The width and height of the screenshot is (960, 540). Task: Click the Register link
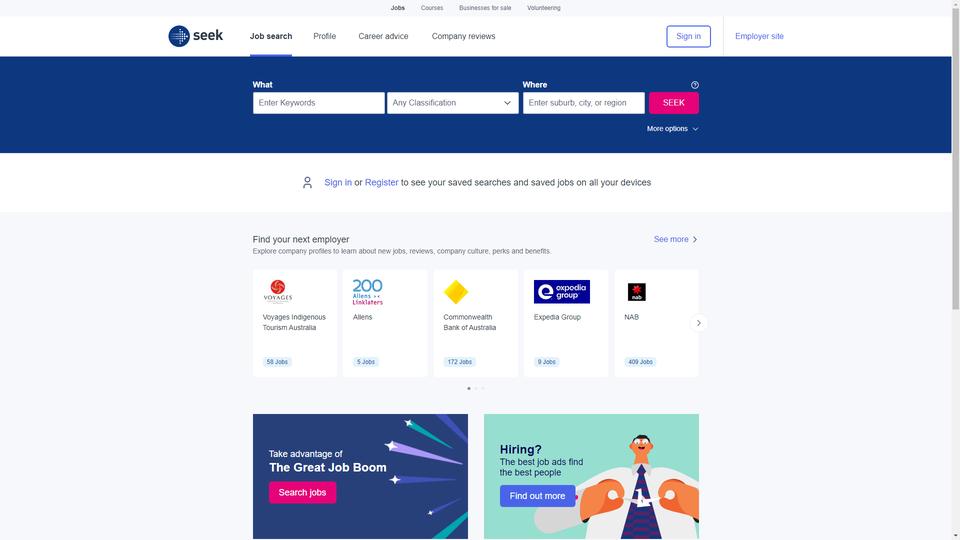381,182
